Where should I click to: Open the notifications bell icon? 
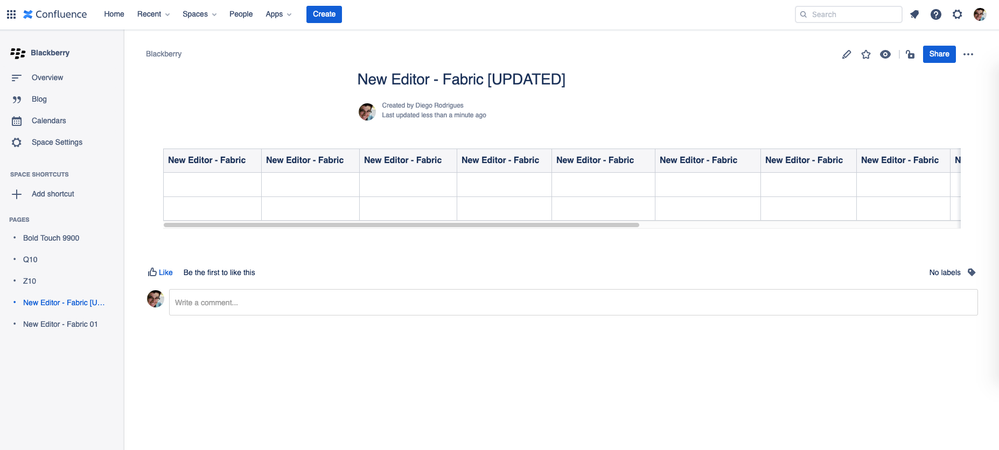(914, 14)
